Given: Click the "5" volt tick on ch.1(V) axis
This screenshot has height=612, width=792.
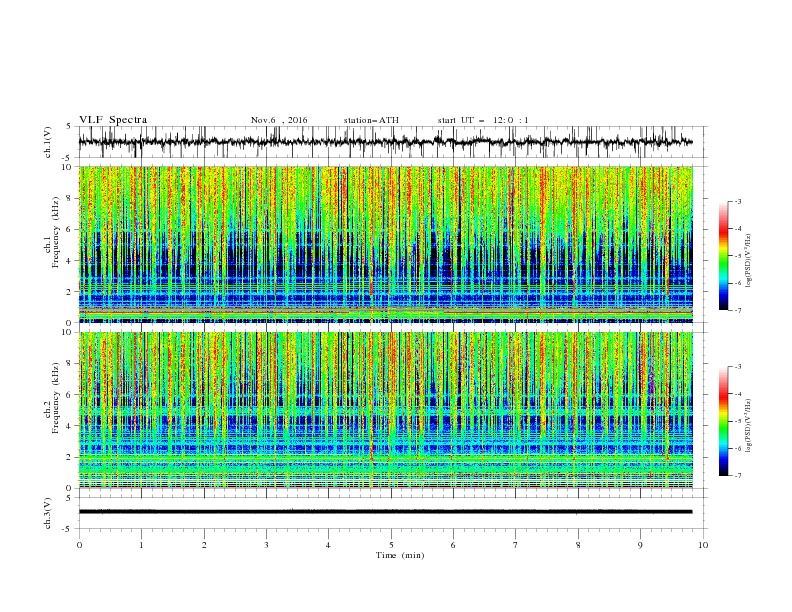Looking at the screenshot, I should tap(70, 126).
